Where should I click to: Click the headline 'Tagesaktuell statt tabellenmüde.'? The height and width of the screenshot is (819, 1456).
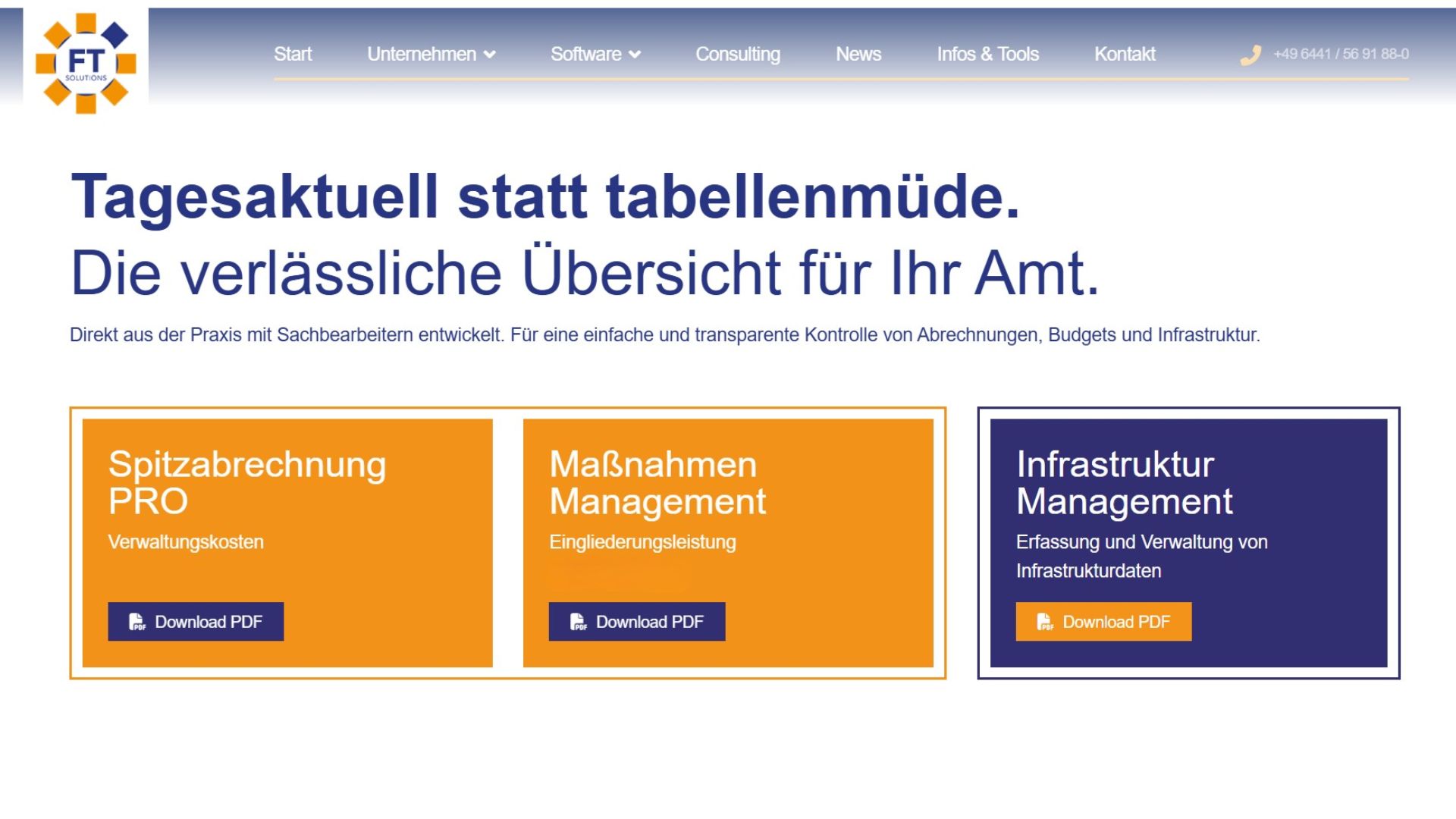(x=545, y=197)
